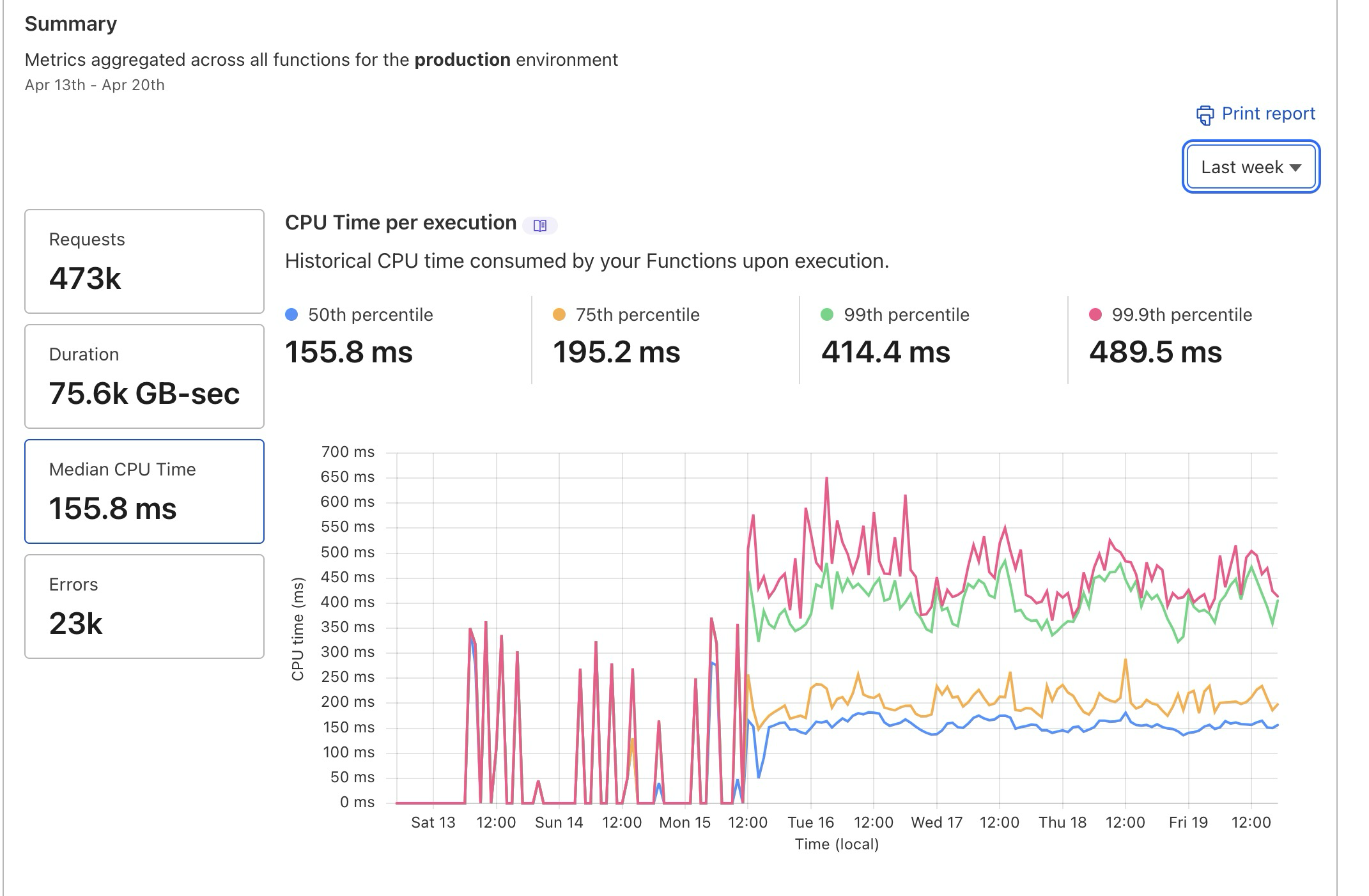Click the 99.9th percentile legend label

coord(1181,314)
